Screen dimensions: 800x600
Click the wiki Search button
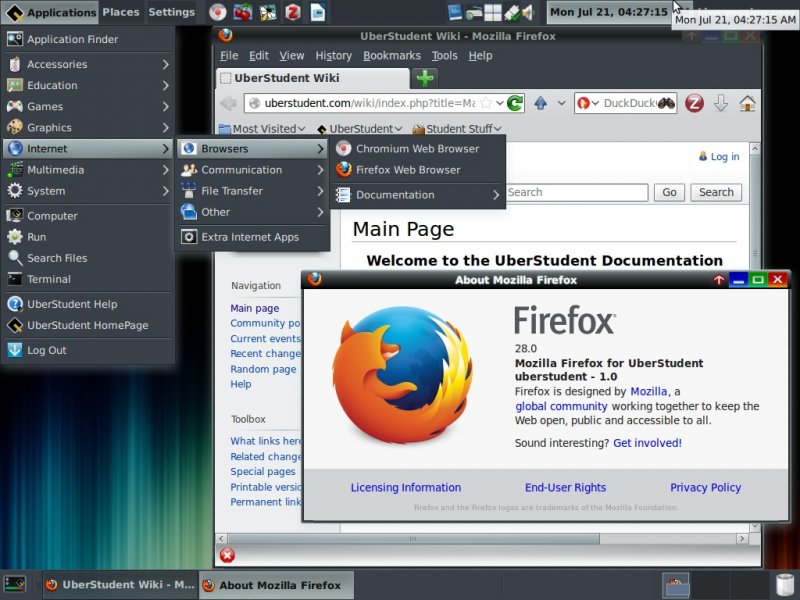click(x=716, y=192)
